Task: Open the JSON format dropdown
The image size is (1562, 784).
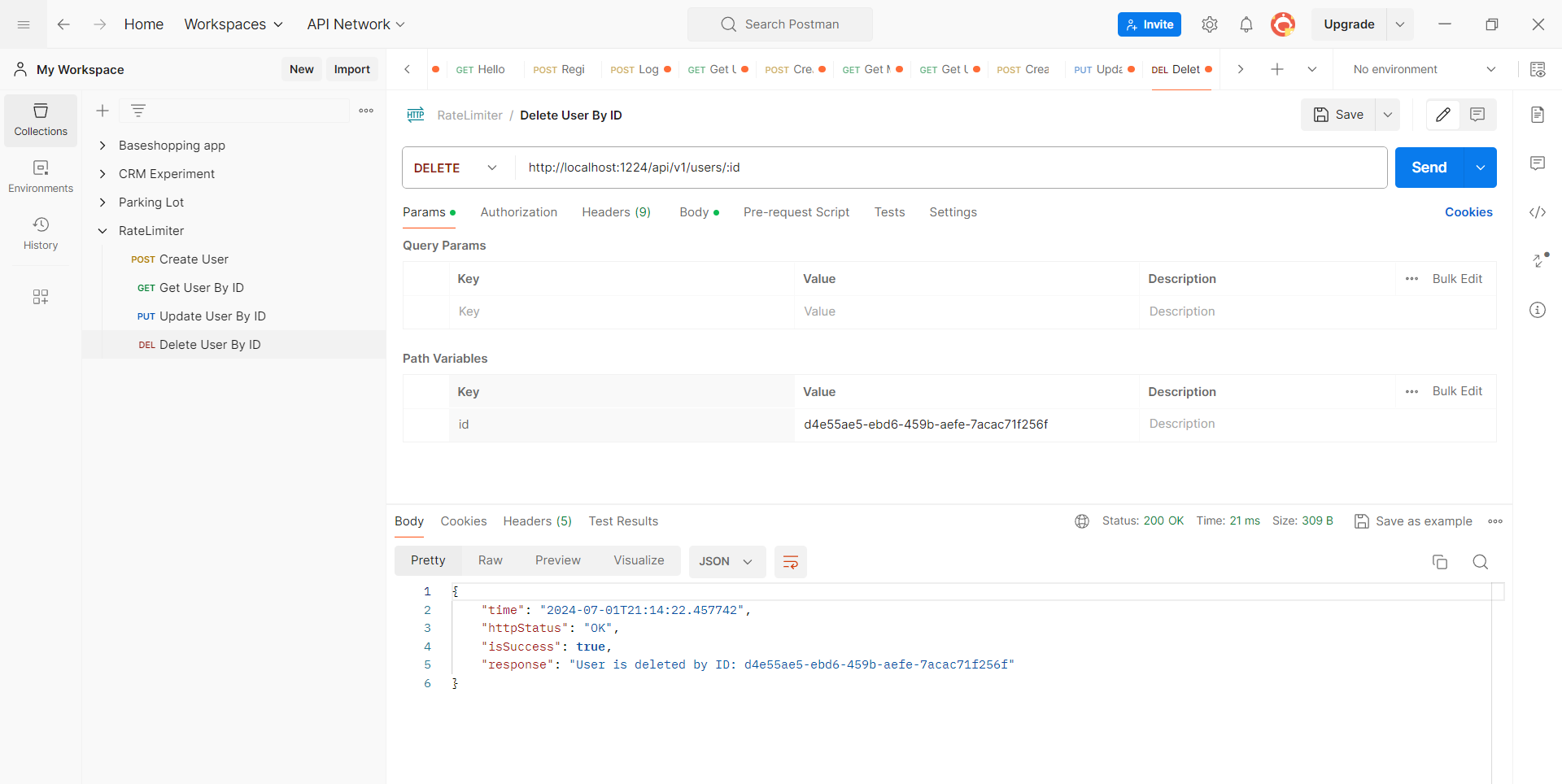Action: [727, 562]
